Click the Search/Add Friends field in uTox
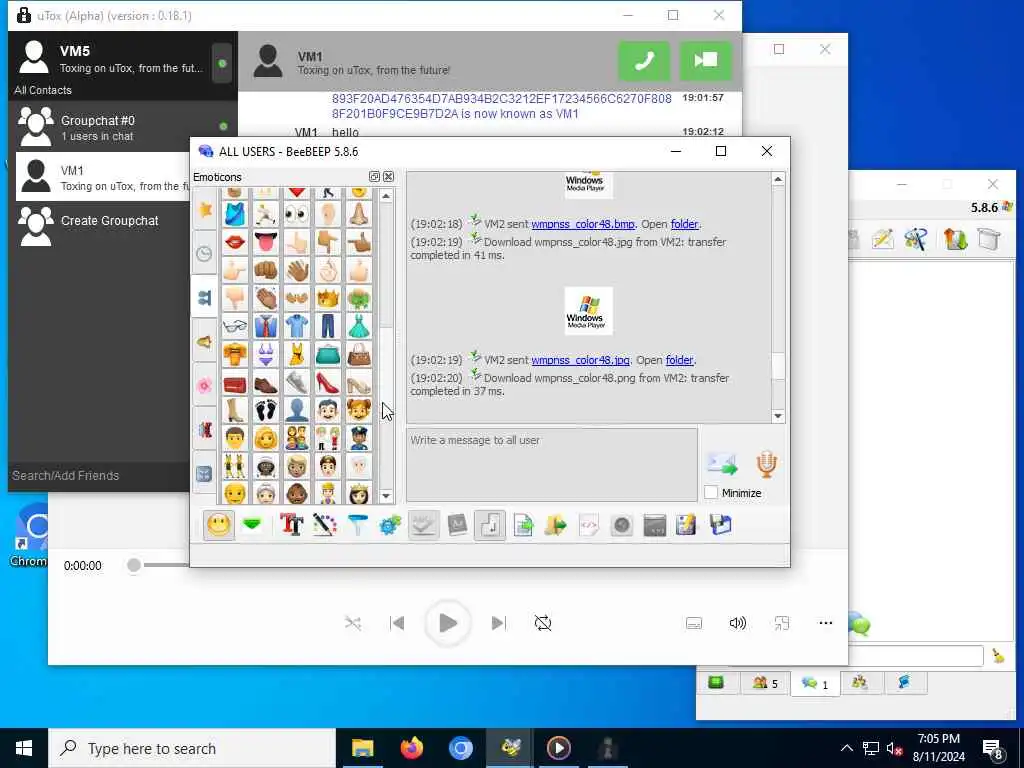Screen dimensions: 1024x768 [99, 476]
